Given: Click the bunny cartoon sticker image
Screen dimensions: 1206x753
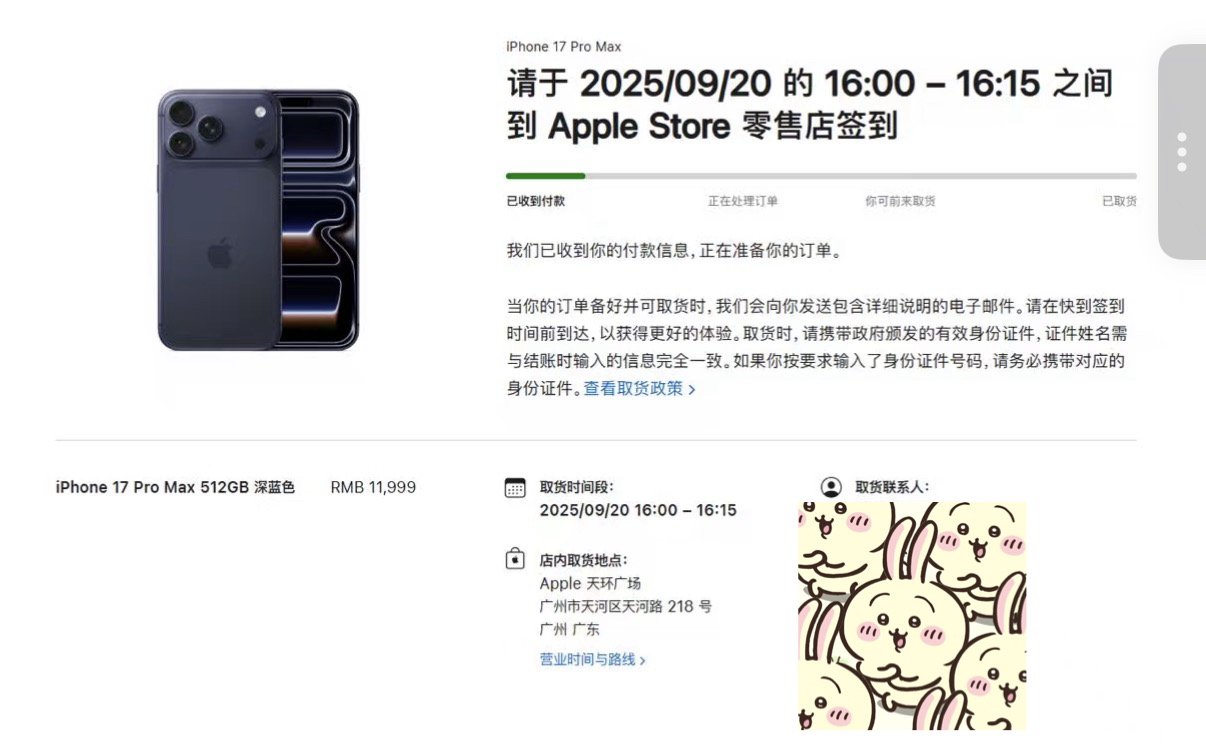Looking at the screenshot, I should click(912, 616).
